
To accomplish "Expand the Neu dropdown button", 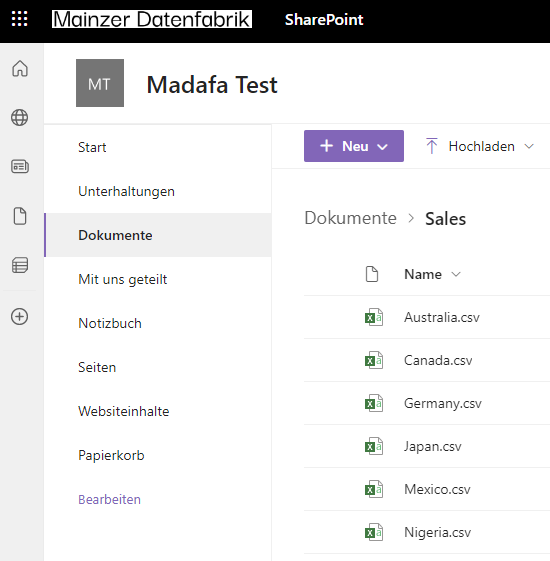I will coord(354,146).
